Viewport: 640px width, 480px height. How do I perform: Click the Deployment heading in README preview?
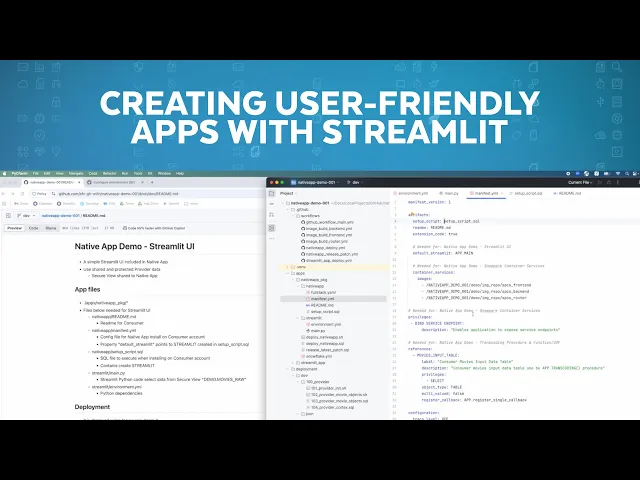92,407
